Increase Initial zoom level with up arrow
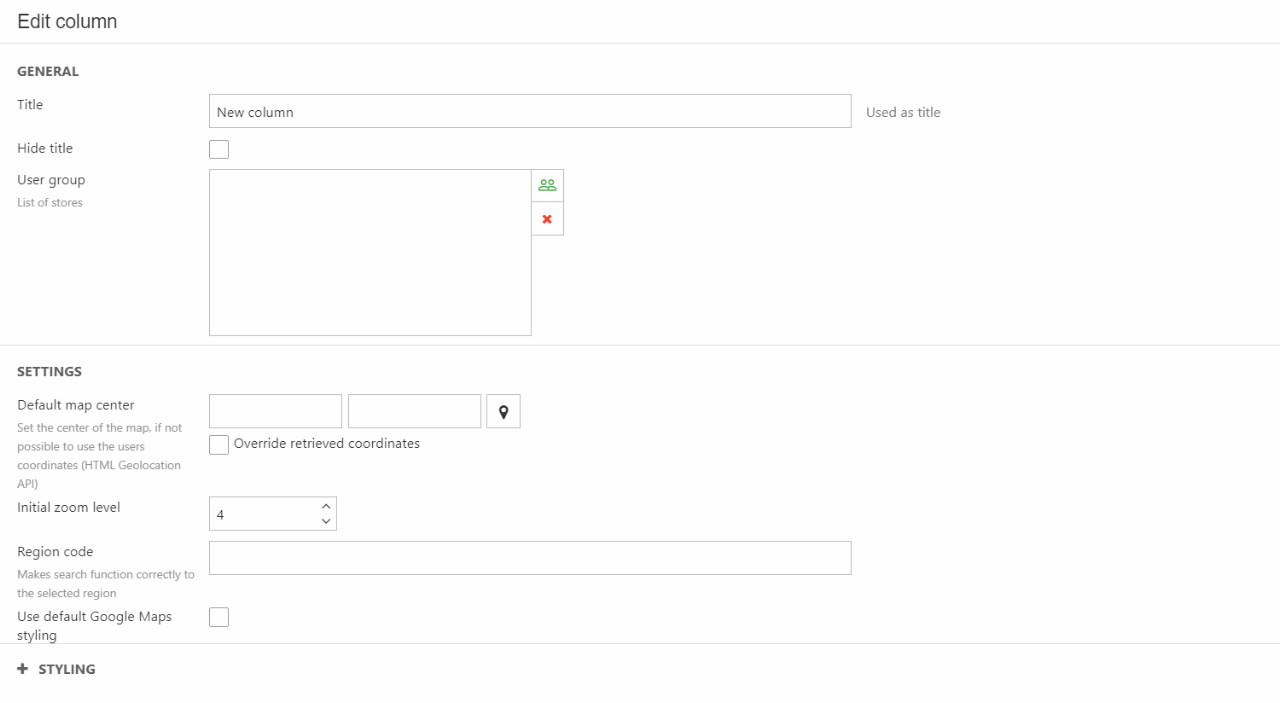Screen dimensions: 1280x703 click(326, 506)
